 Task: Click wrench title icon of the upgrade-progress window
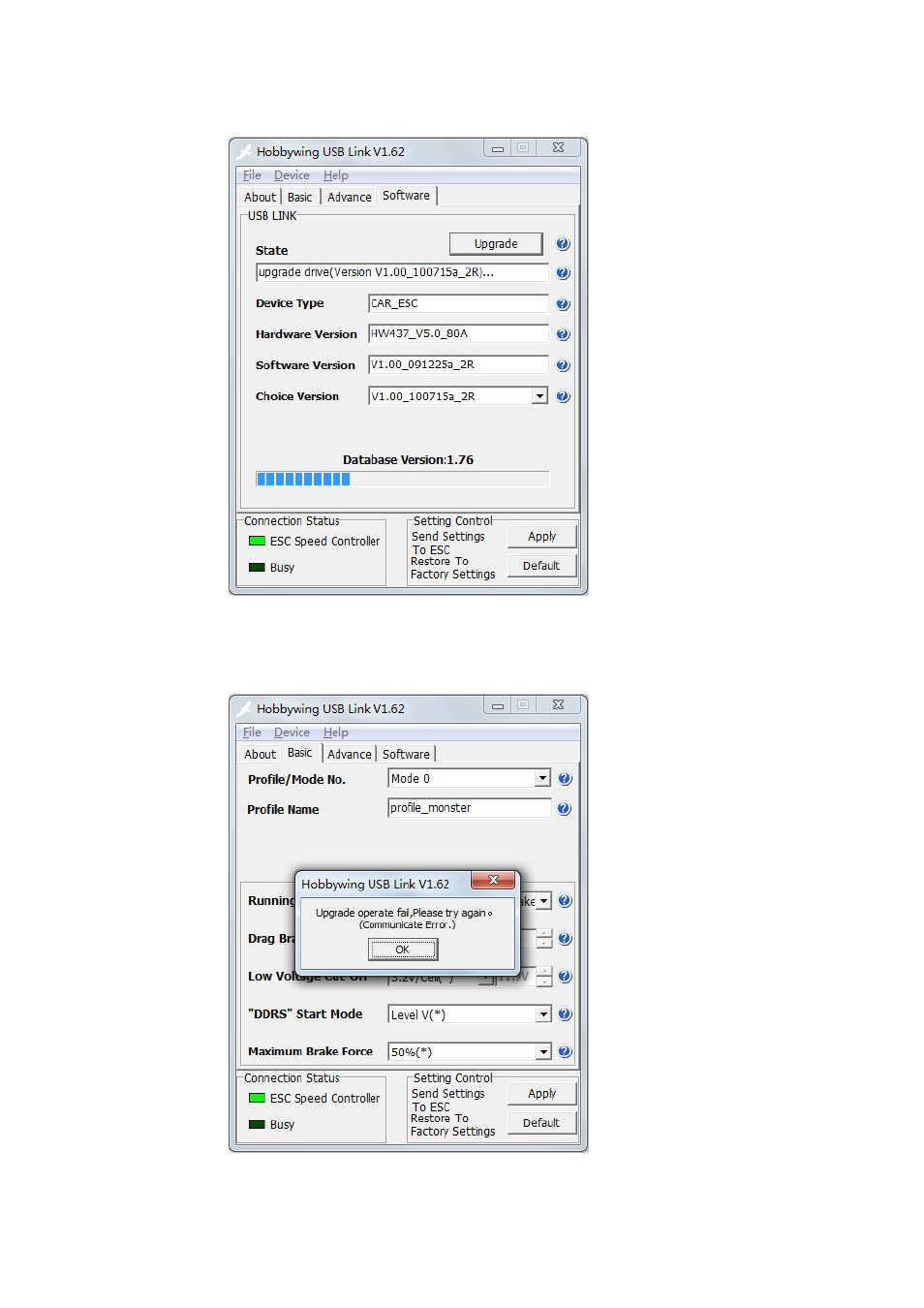(244, 151)
